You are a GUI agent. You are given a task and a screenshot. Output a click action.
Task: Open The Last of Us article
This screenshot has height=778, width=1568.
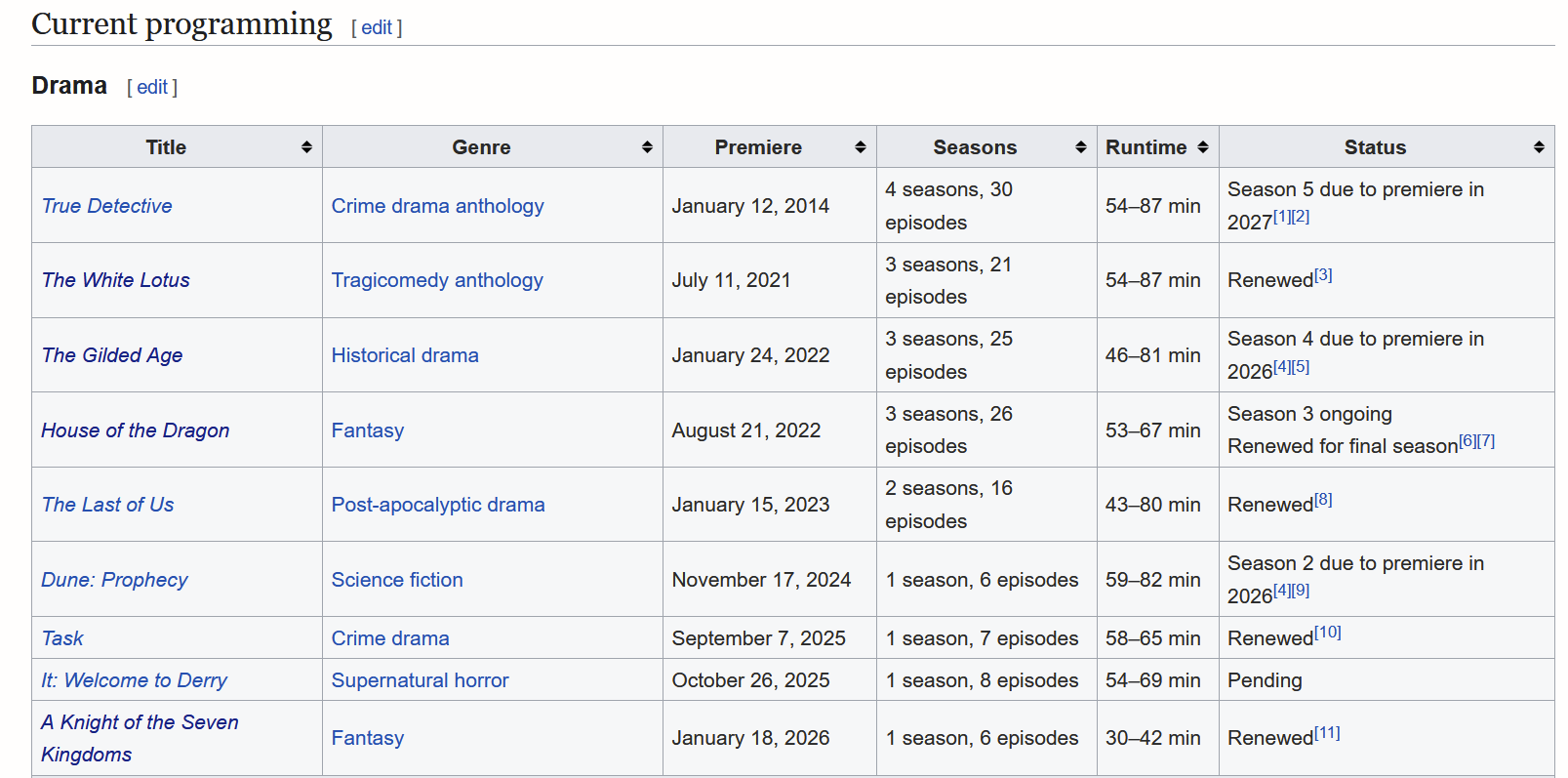click(108, 505)
